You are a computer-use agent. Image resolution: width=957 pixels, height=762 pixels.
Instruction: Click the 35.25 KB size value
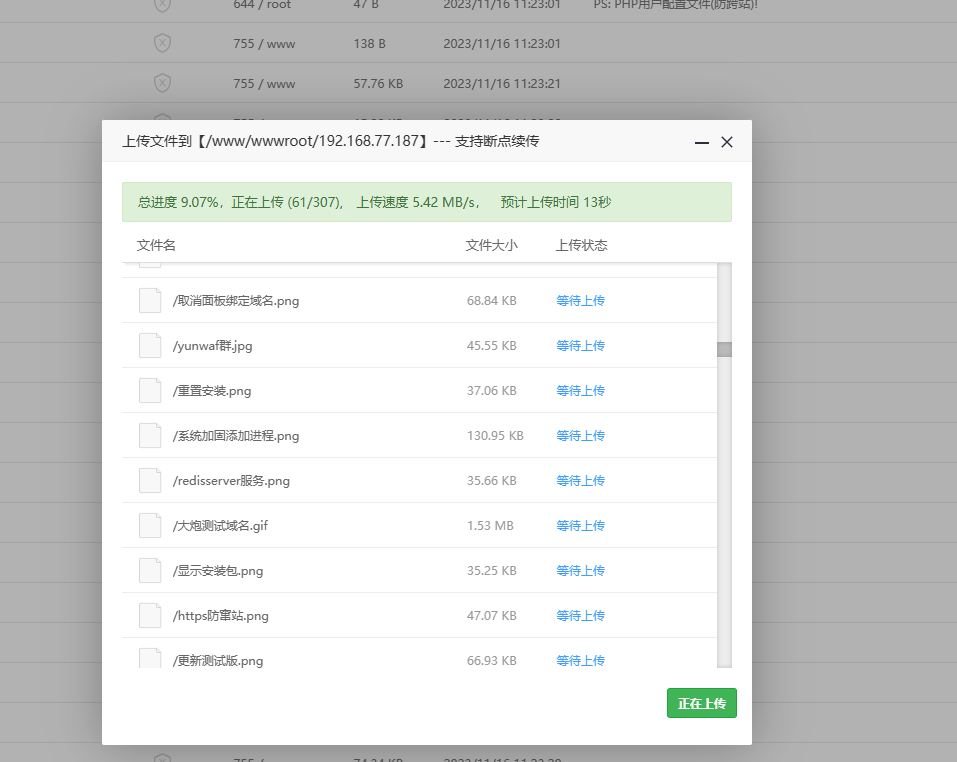[492, 570]
